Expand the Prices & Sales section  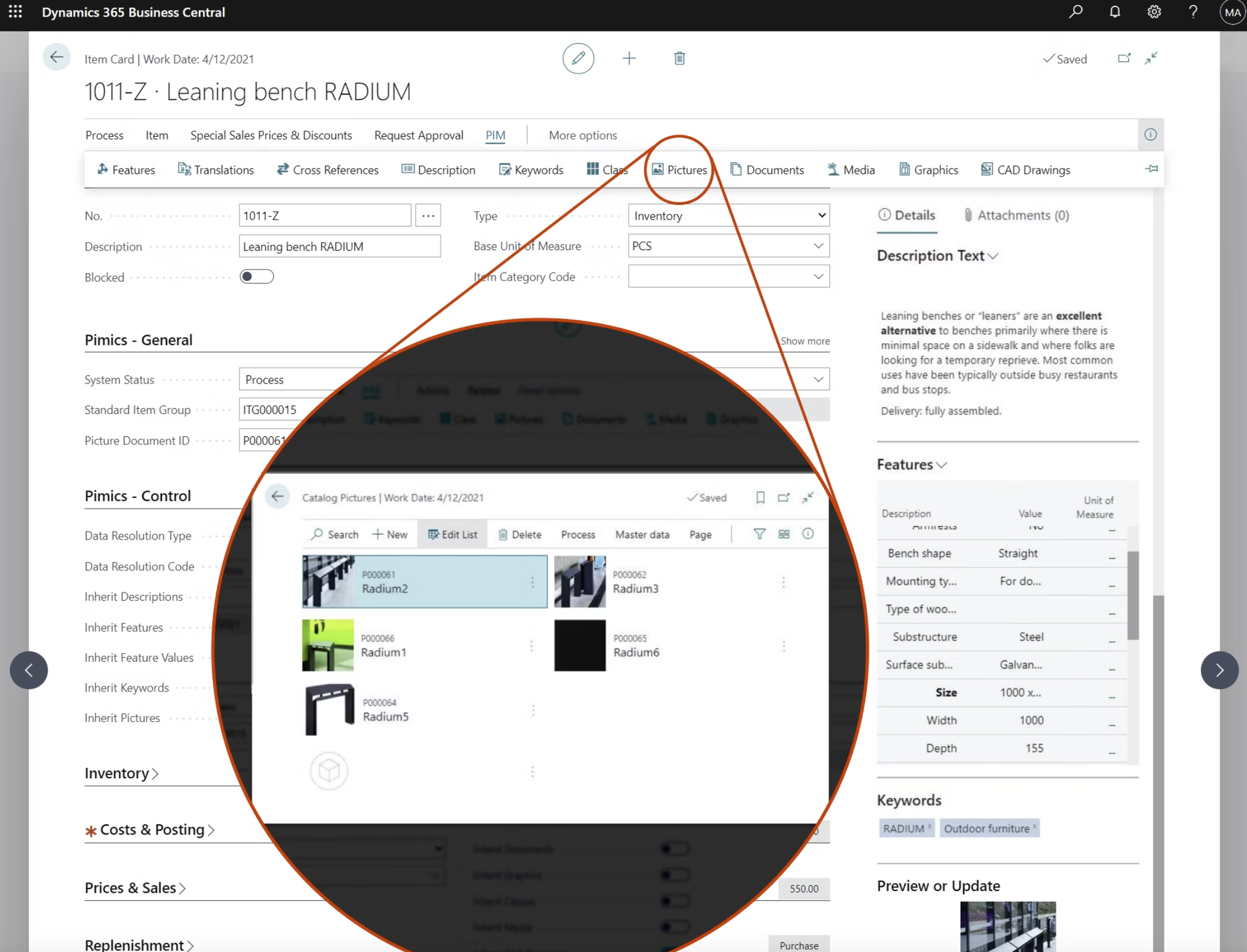[135, 888]
